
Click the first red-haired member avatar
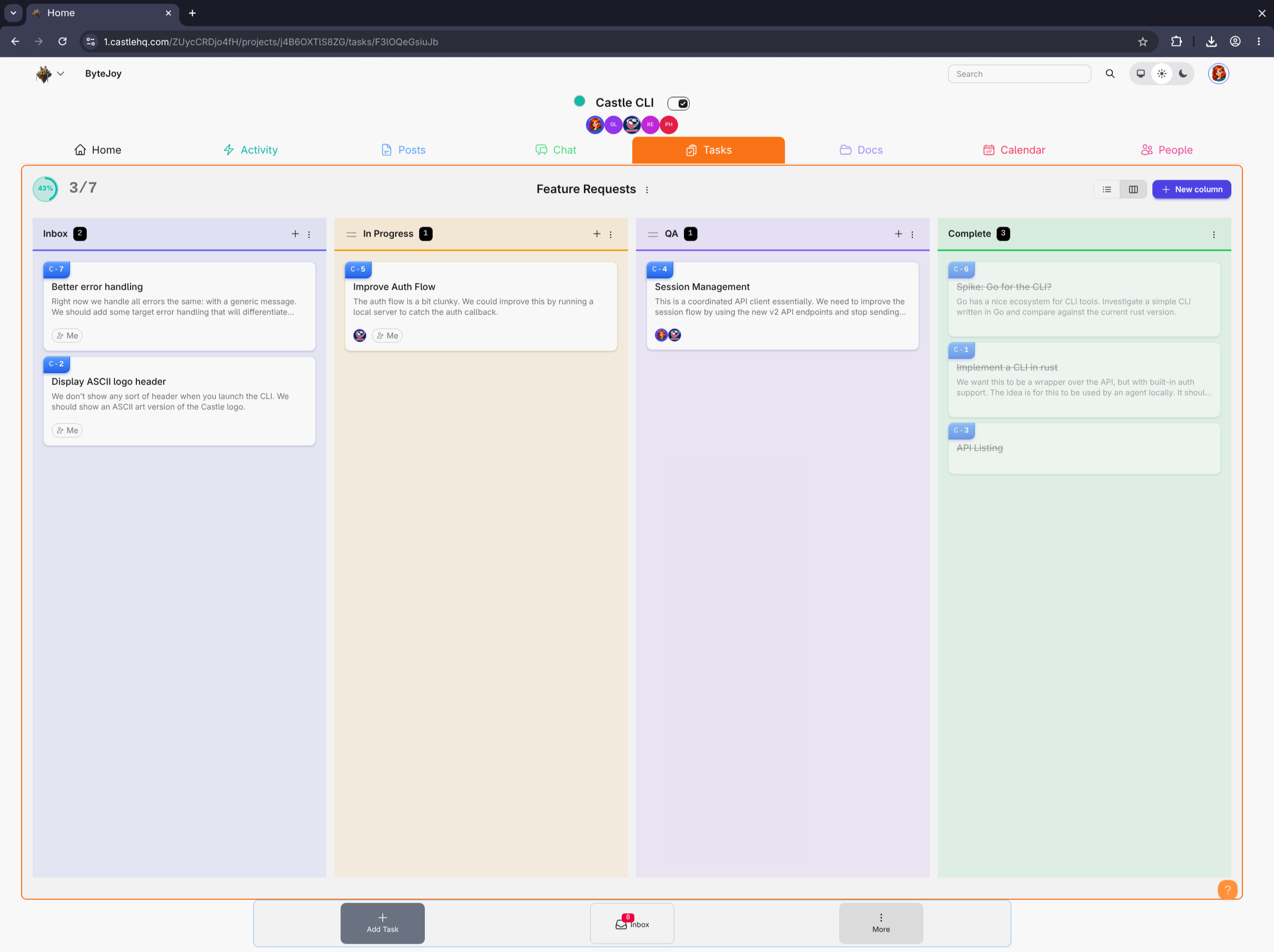pyautogui.click(x=595, y=124)
